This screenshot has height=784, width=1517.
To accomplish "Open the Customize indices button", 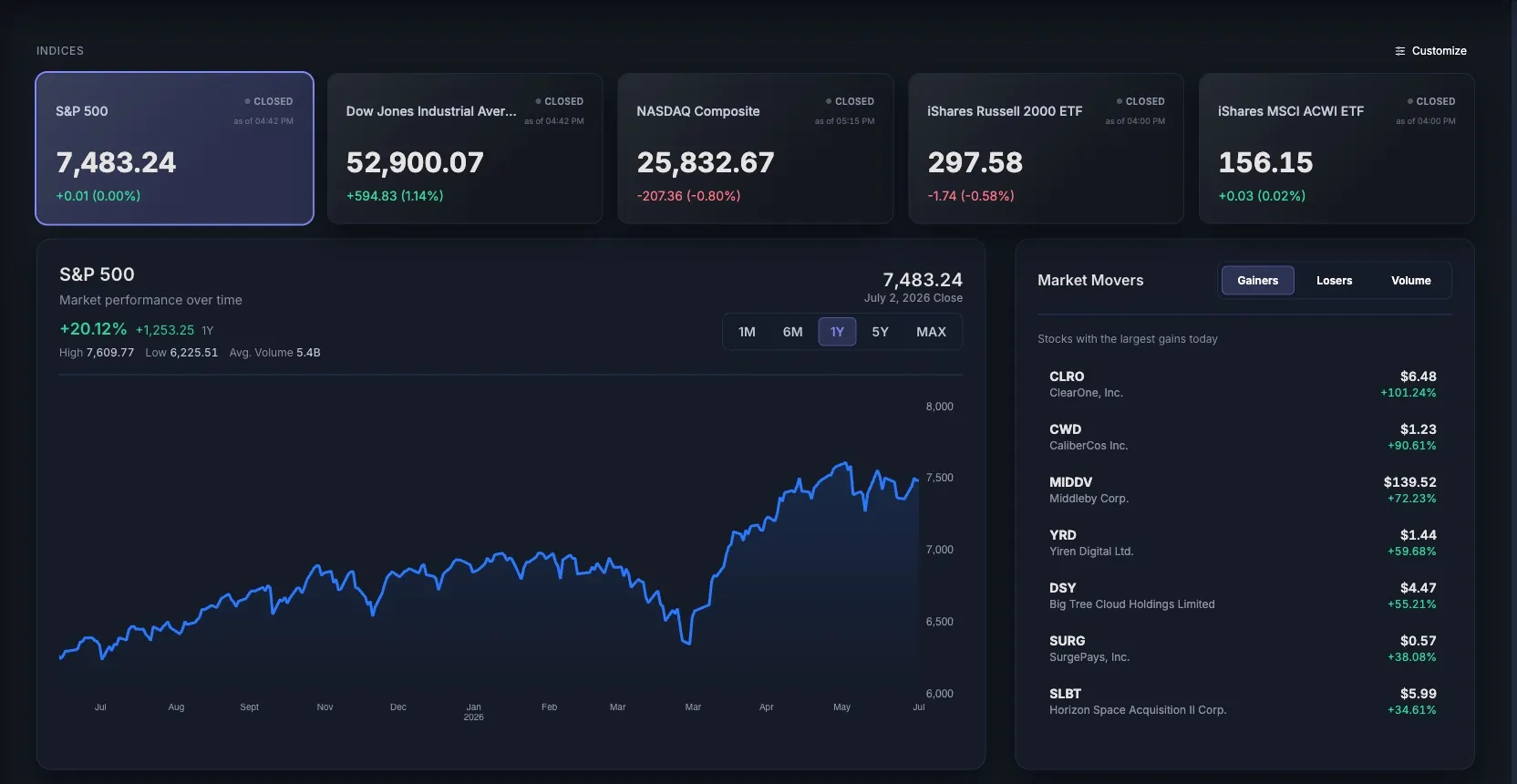I will point(1430,51).
